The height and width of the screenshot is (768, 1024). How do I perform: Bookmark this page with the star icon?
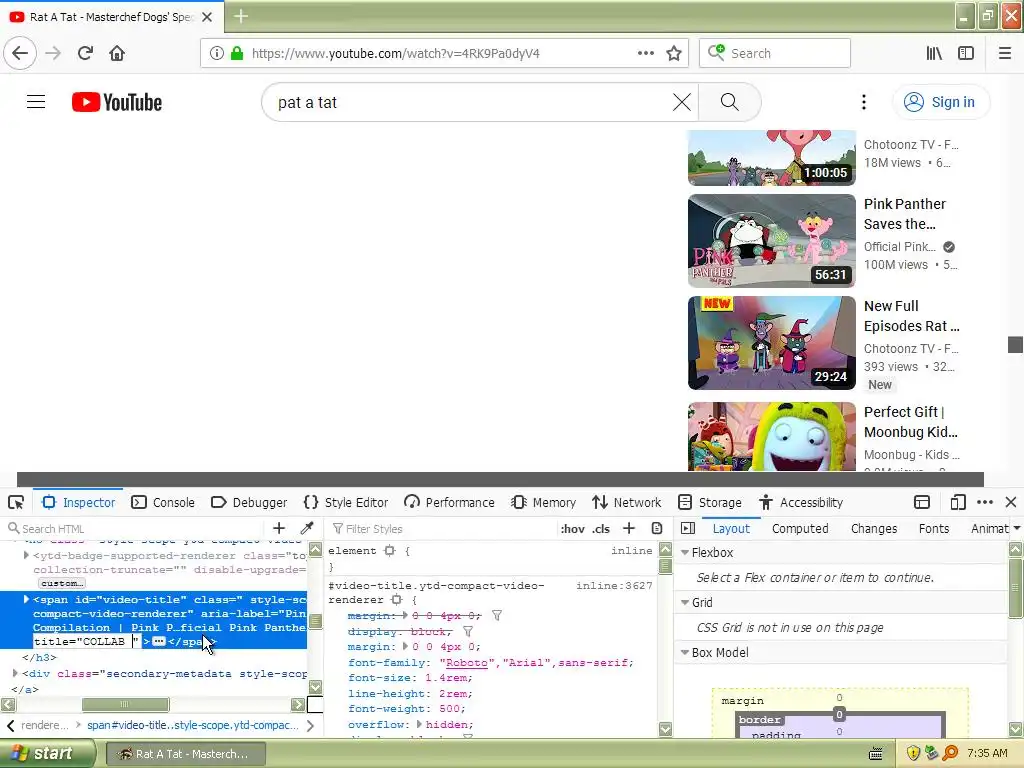tap(674, 53)
